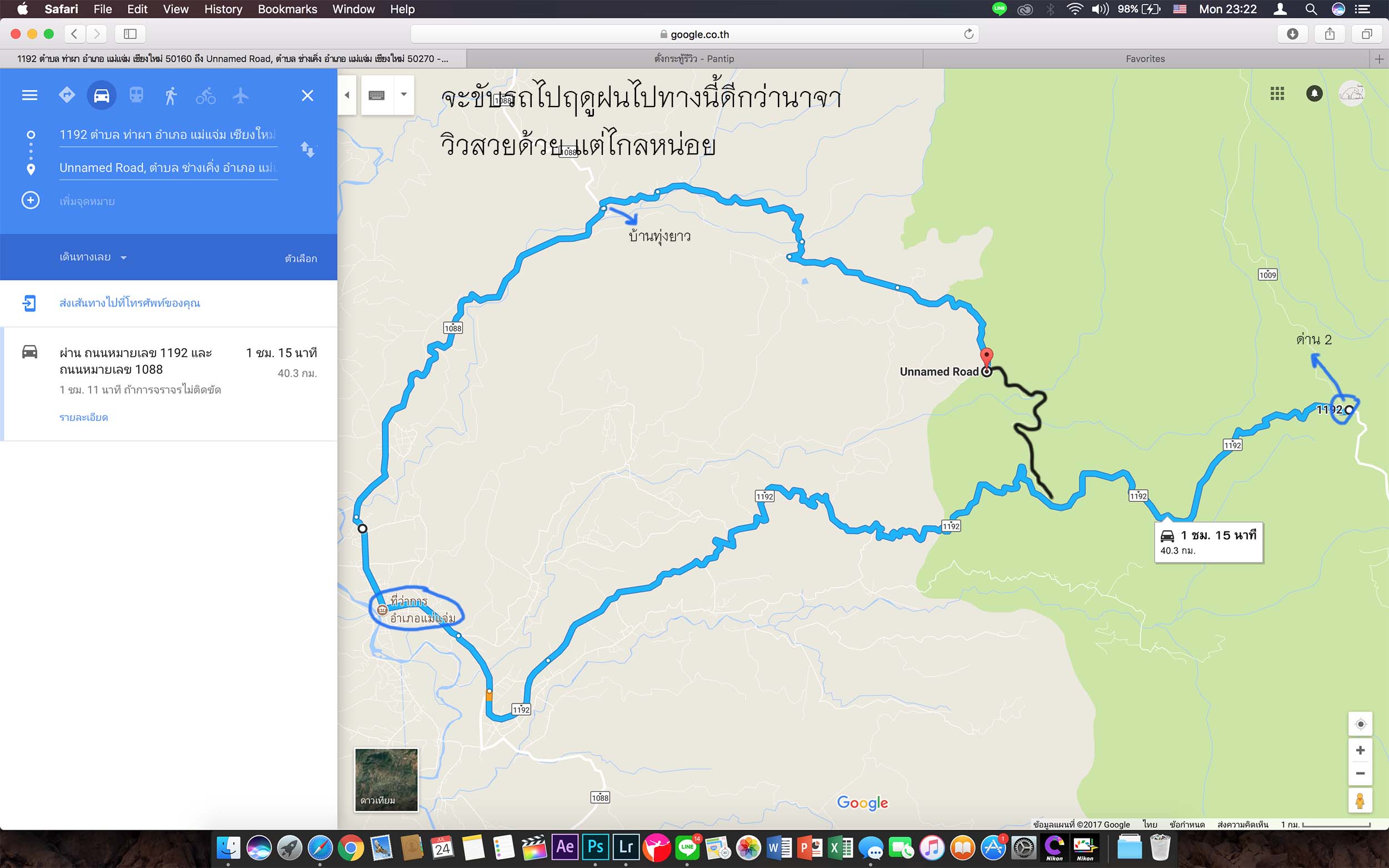The height and width of the screenshot is (868, 1389).
Task: Open Lightroom from the Dock
Action: click(626, 847)
